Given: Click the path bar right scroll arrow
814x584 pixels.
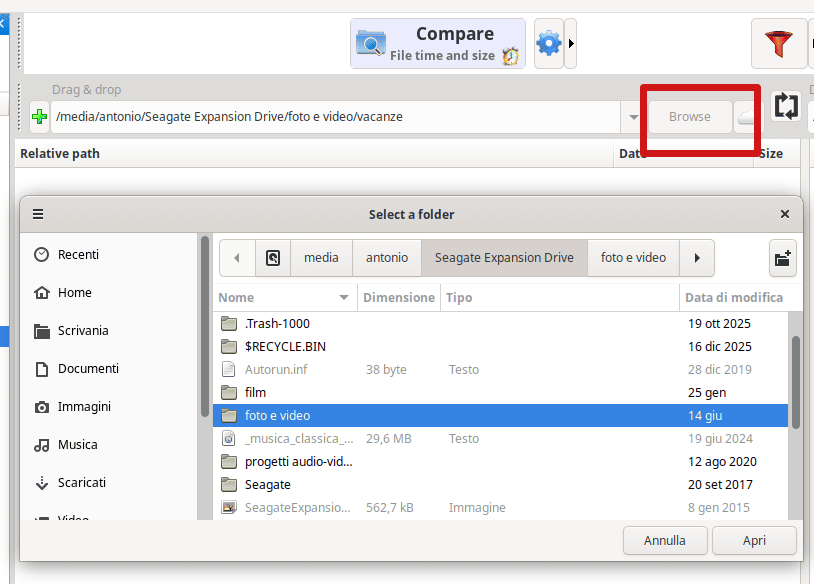Looking at the screenshot, I should 697,258.
